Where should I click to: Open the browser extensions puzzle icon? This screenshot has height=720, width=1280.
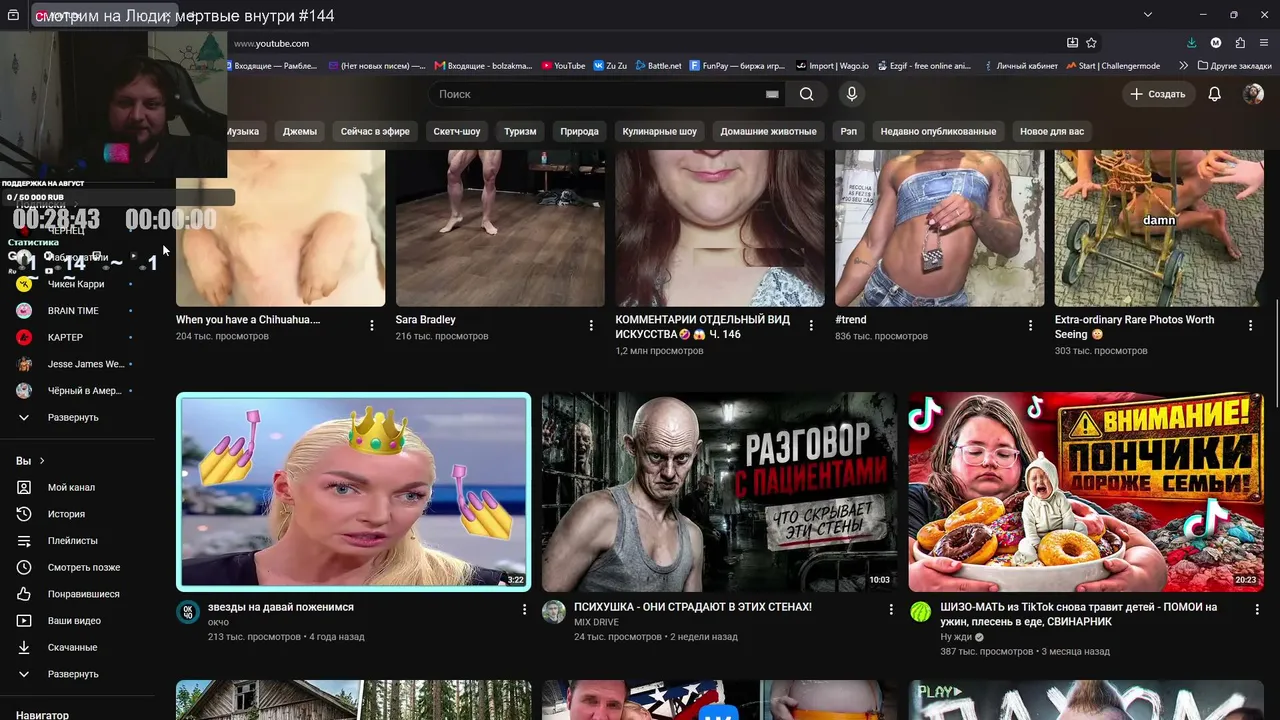[1240, 43]
